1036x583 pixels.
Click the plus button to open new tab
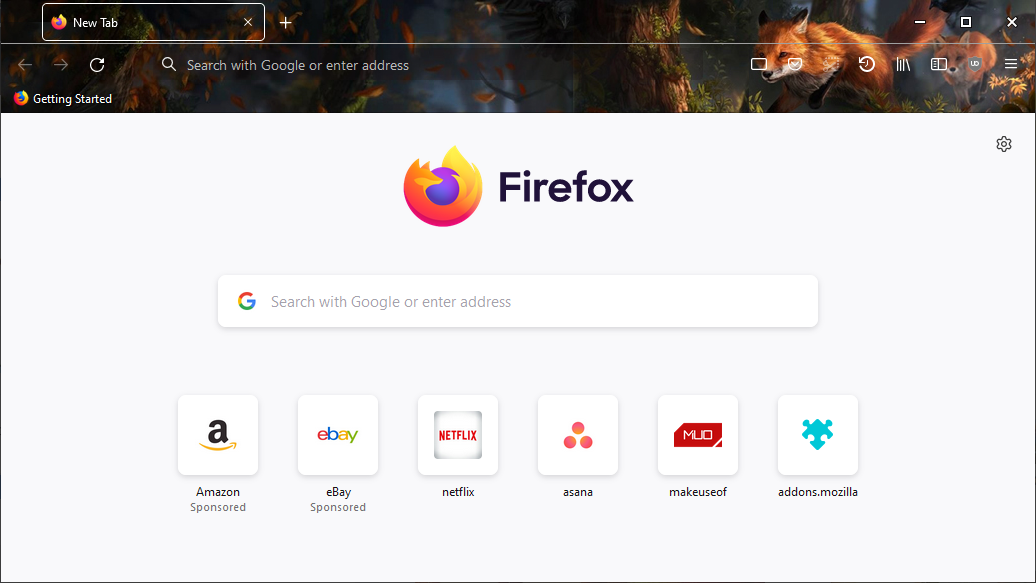[x=286, y=22]
